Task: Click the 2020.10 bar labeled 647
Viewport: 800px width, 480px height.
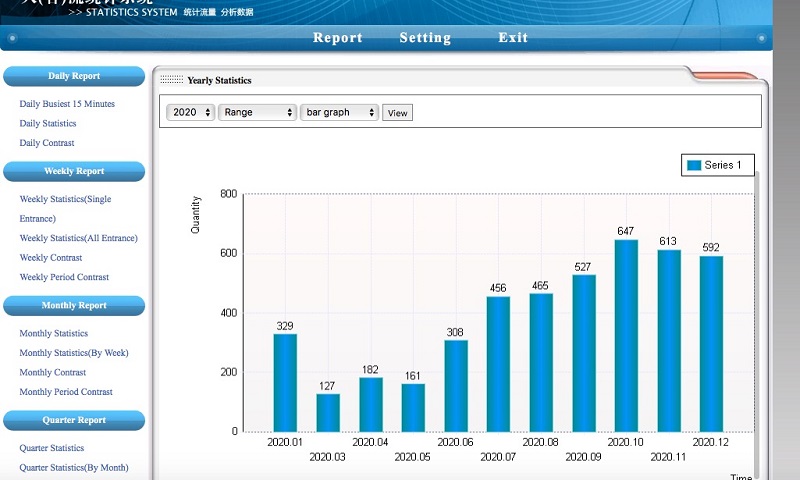Action: (626, 336)
